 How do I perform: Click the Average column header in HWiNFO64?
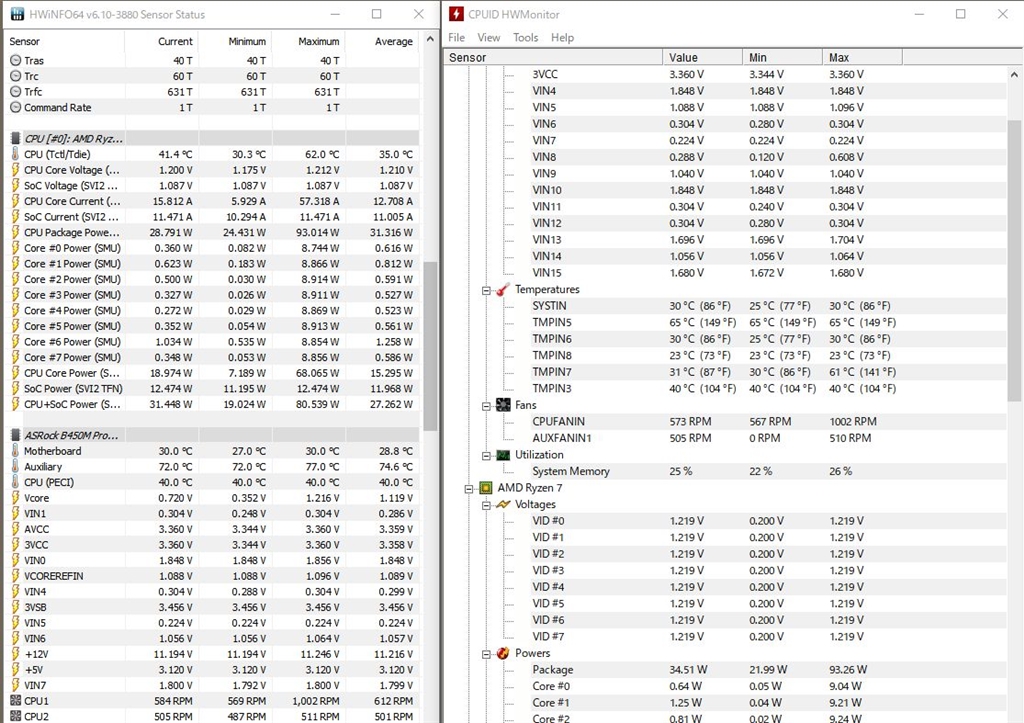(382, 41)
